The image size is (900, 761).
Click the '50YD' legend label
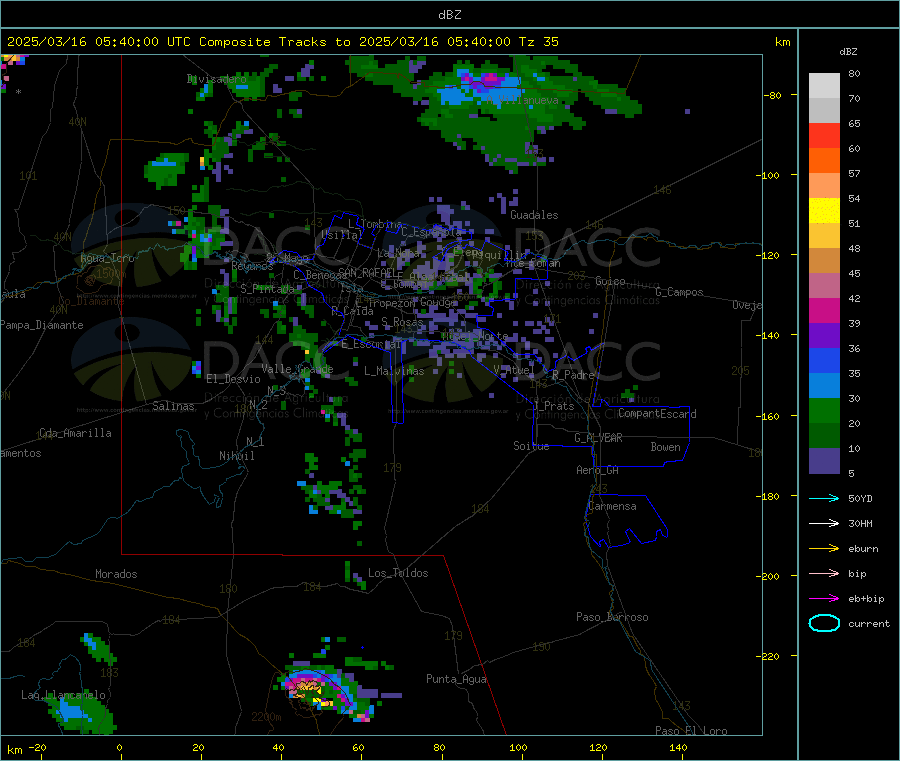[860, 498]
